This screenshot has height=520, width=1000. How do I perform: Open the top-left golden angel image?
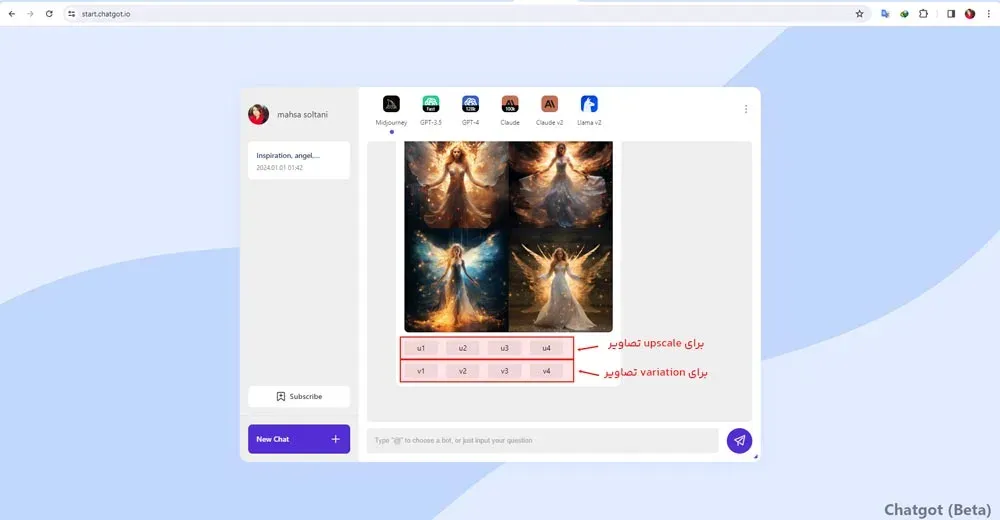pyautogui.click(x=457, y=184)
